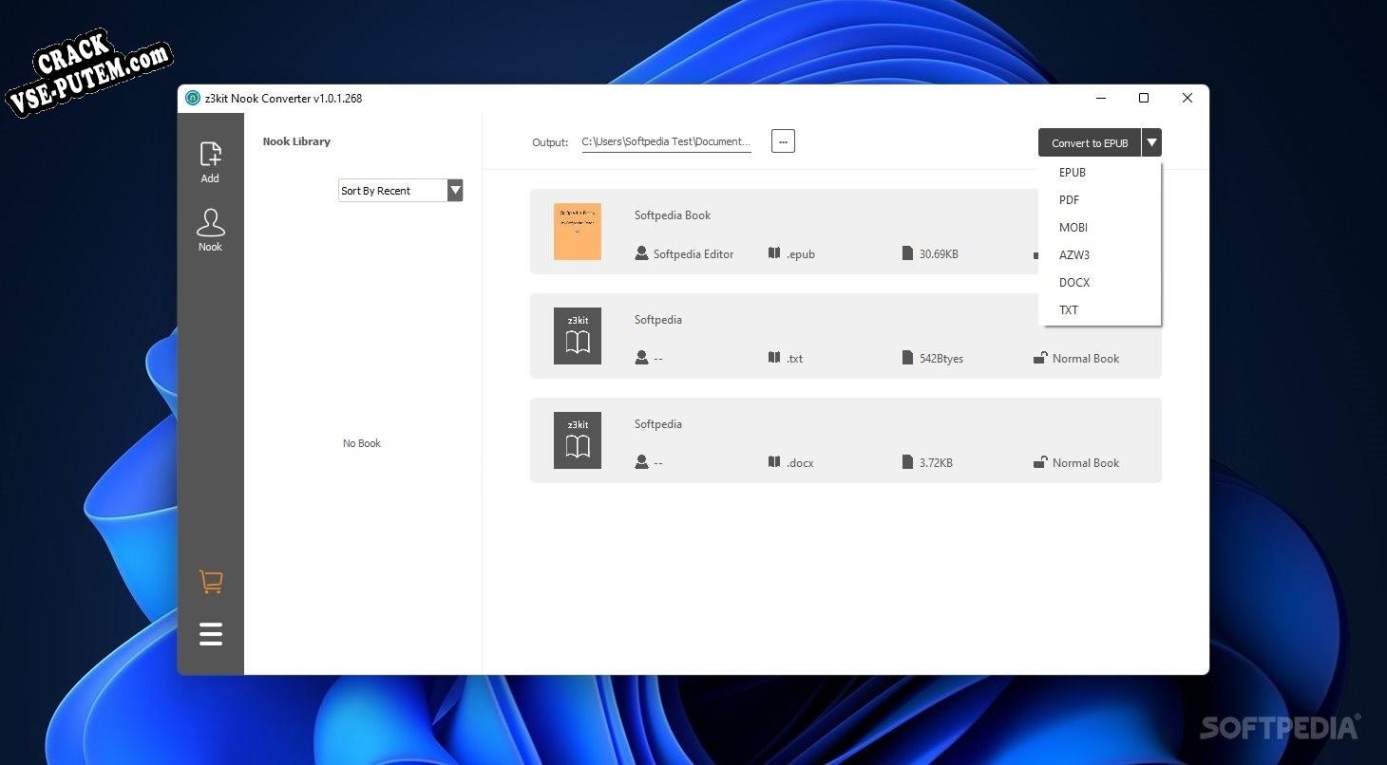The image size is (1387, 765).
Task: Click the z3kit app logo in title bar
Action: point(193,98)
